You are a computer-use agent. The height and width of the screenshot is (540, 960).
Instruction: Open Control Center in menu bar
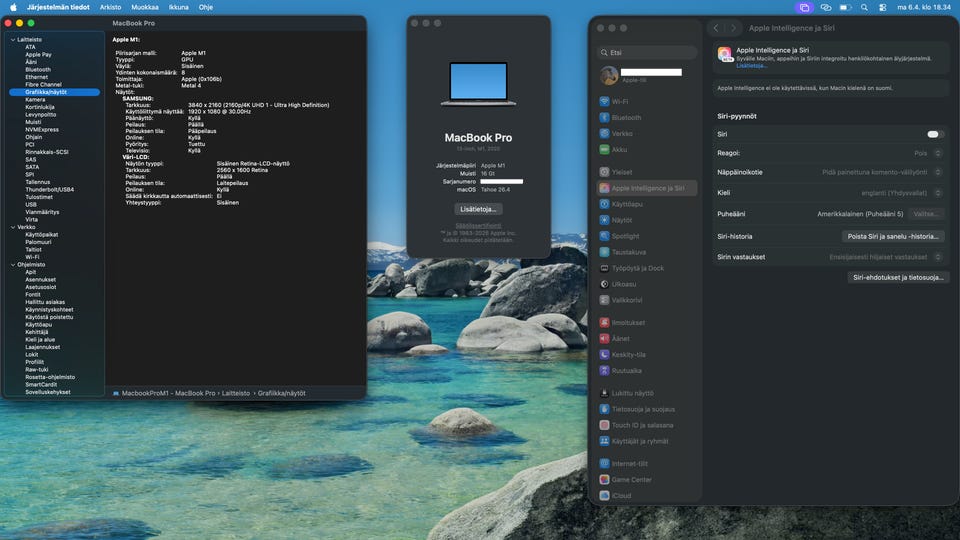click(882, 7)
